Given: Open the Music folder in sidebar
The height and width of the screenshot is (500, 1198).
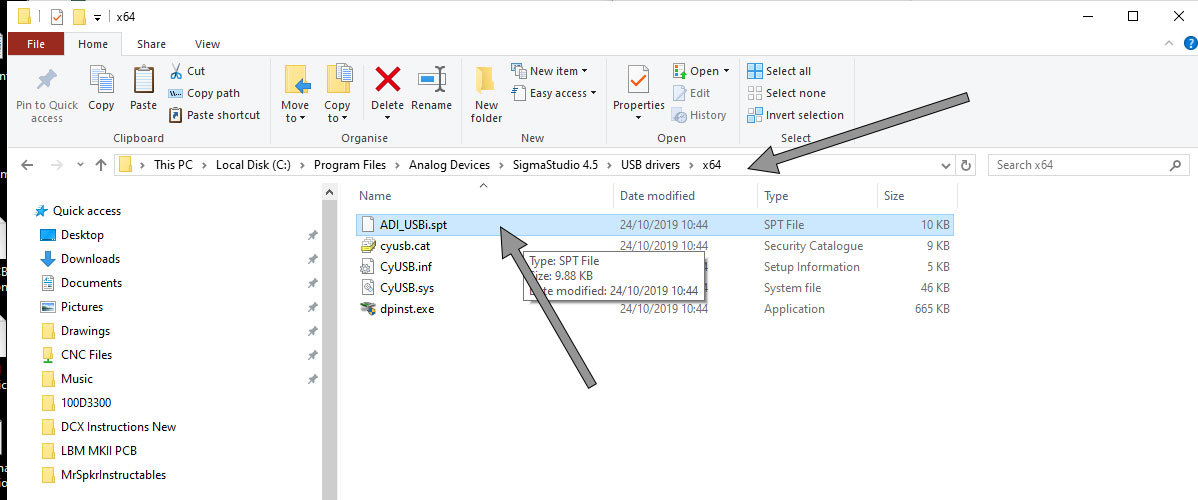Looking at the screenshot, I should pos(76,378).
